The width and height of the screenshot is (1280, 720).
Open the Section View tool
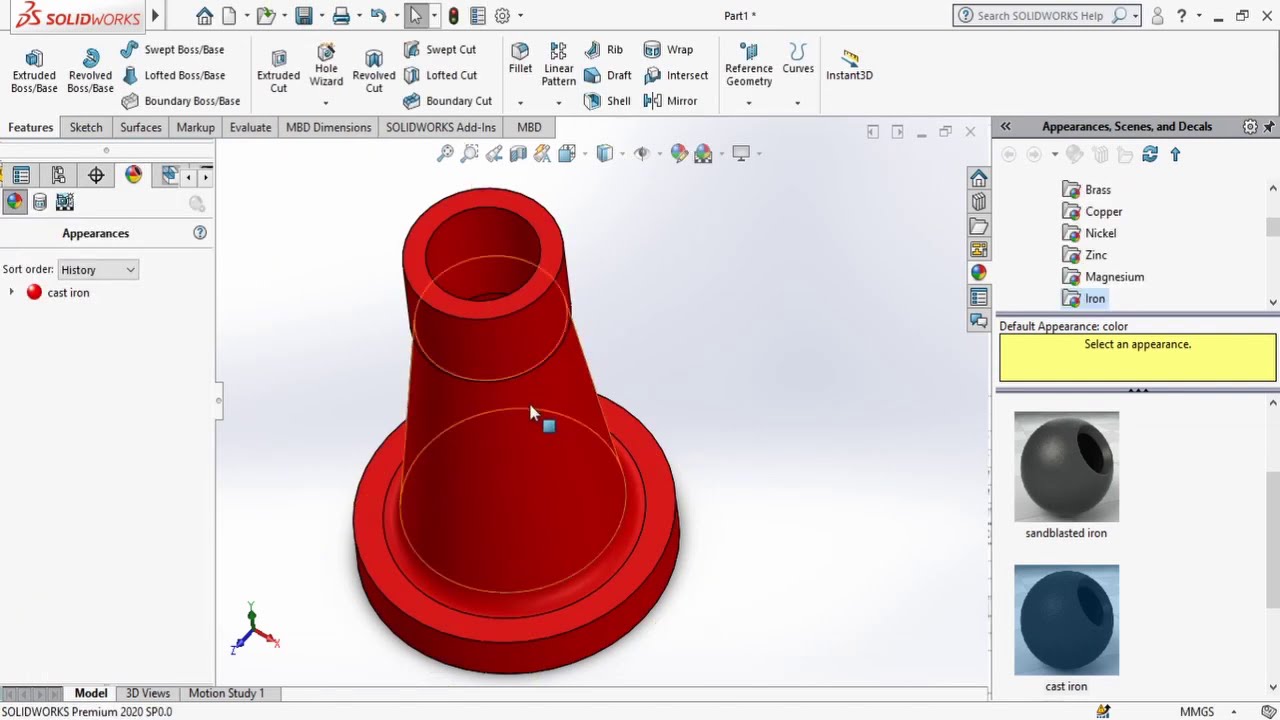click(x=518, y=153)
